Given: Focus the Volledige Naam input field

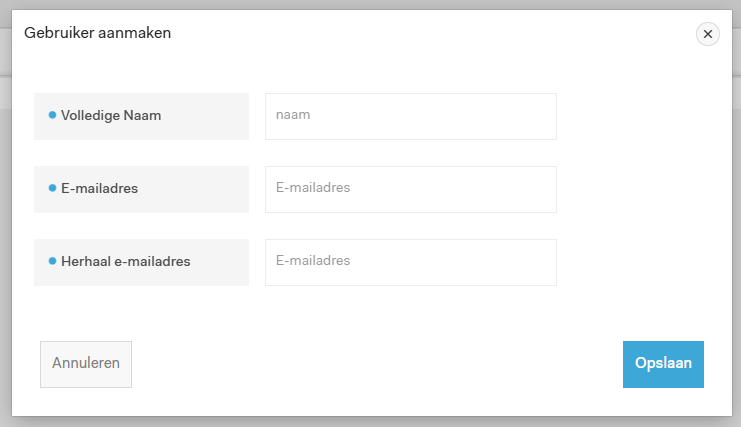Looking at the screenshot, I should pos(411,116).
